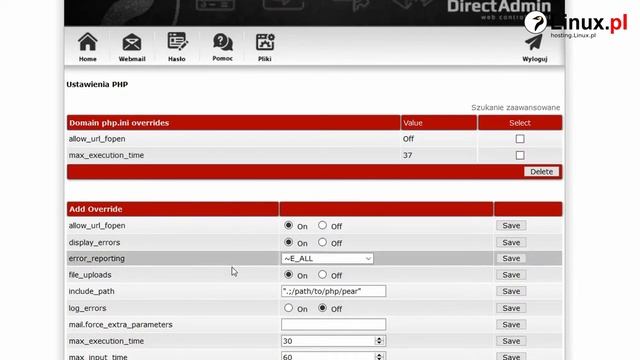Set allow_url_fopen to On

click(288, 225)
